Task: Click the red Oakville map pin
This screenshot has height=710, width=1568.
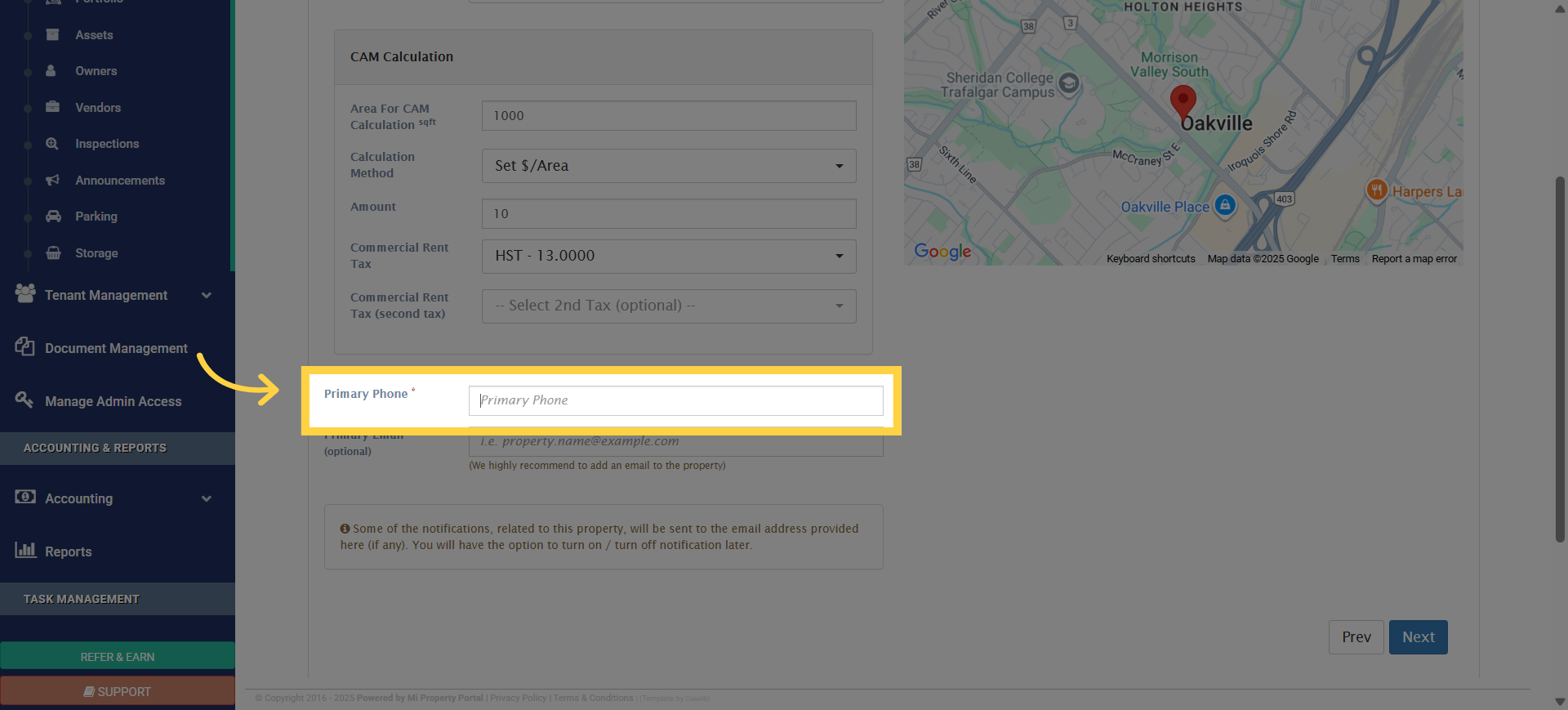Action: (x=1183, y=102)
